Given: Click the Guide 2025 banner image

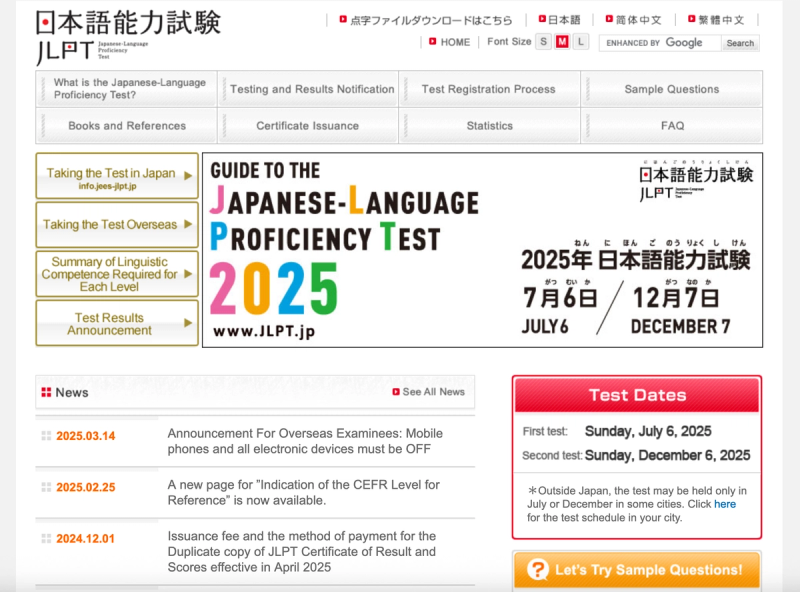Looking at the screenshot, I should [482, 250].
